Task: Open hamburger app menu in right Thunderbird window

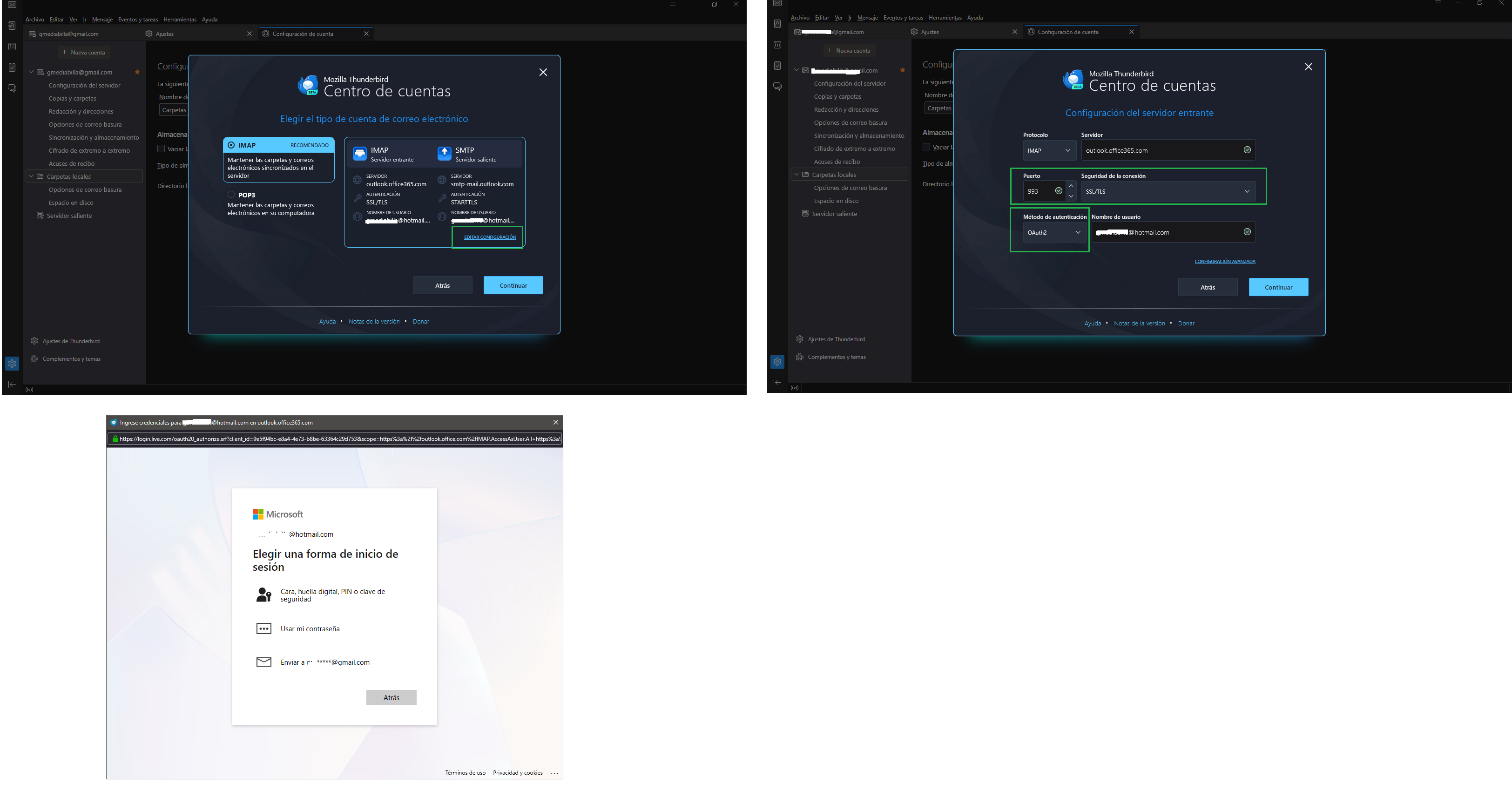Action: click(1438, 3)
